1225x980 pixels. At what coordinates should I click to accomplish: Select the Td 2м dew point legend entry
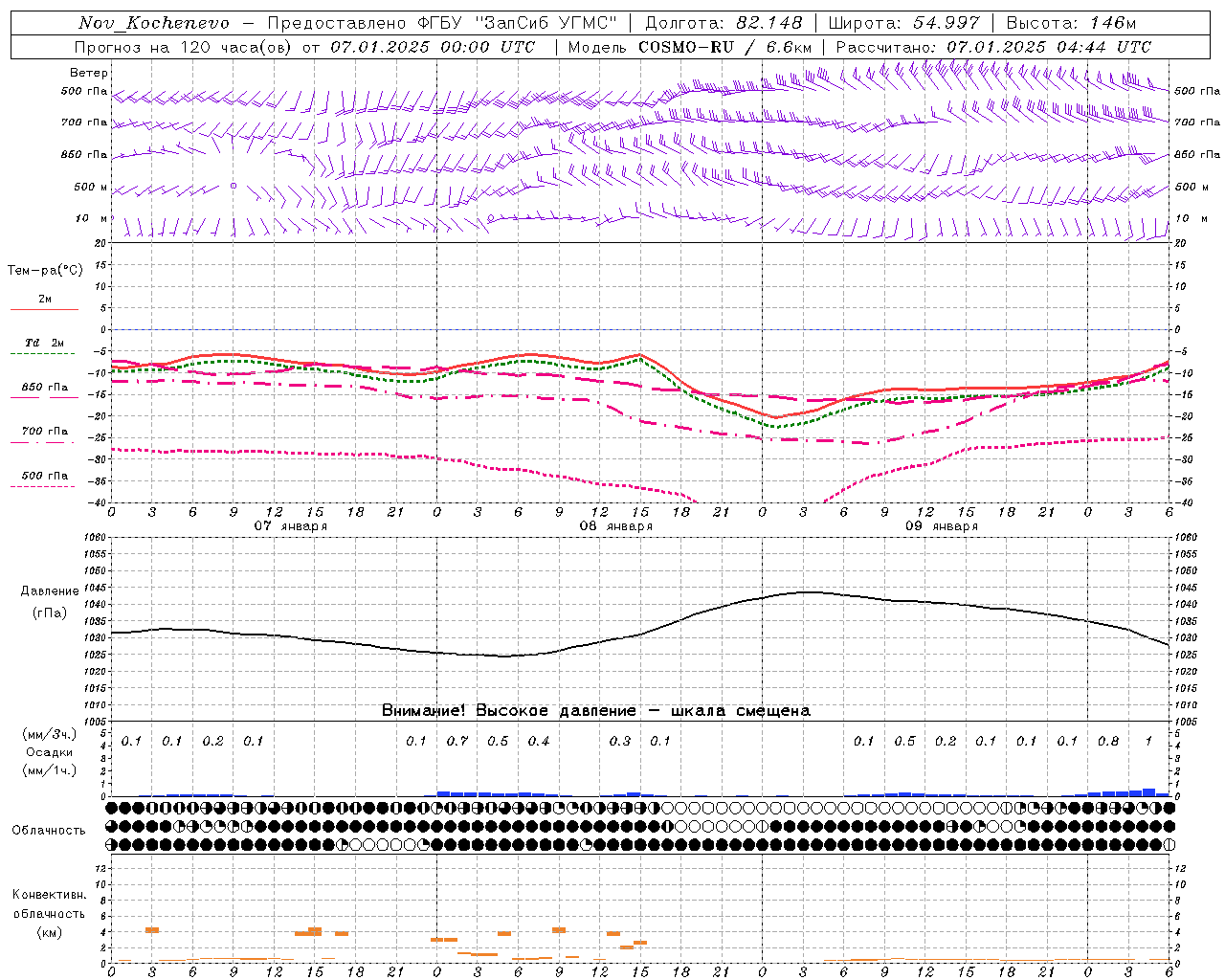[x=45, y=343]
